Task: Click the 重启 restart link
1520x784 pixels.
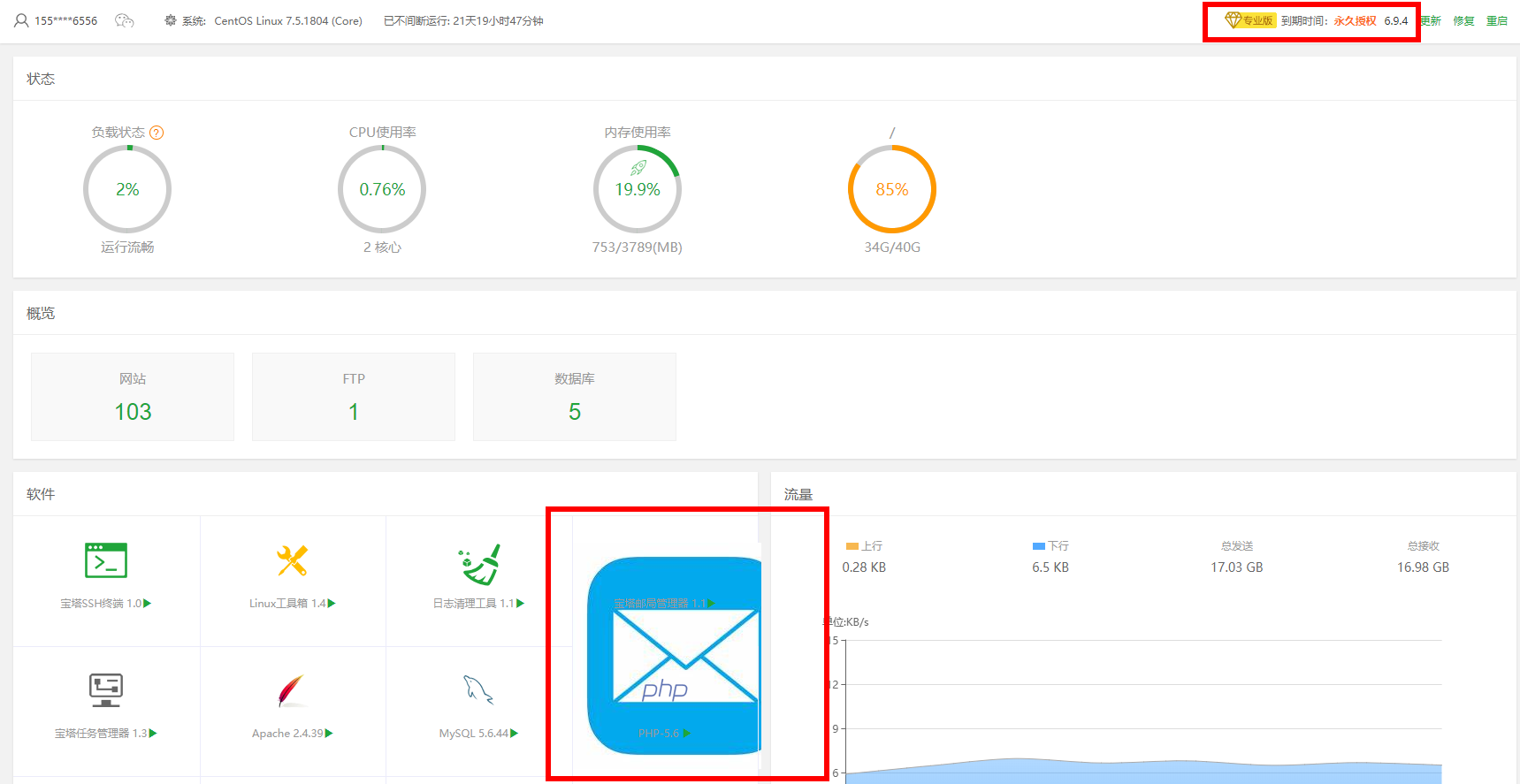Action: [x=1497, y=21]
